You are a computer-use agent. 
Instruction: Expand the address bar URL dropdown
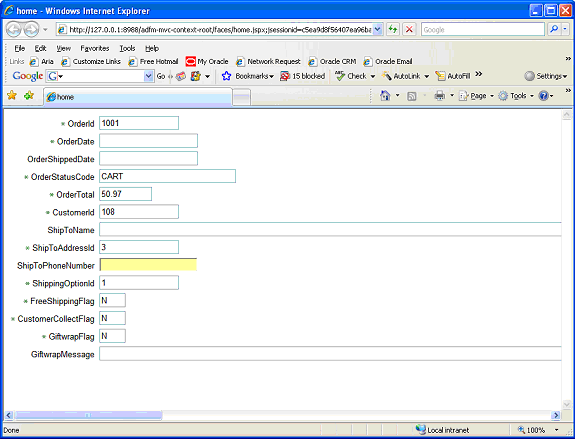pyautogui.click(x=378, y=29)
